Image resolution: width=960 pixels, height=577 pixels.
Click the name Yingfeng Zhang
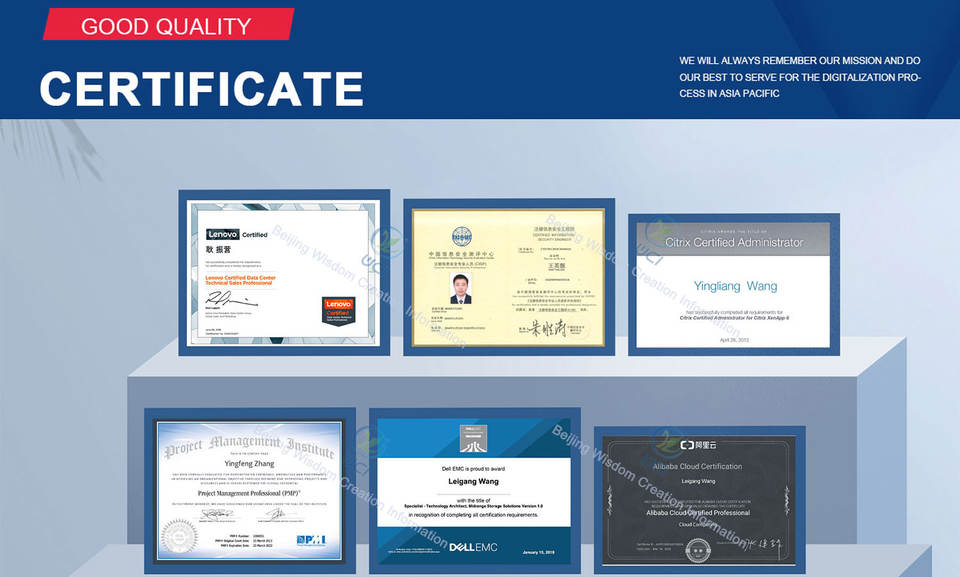tap(249, 464)
